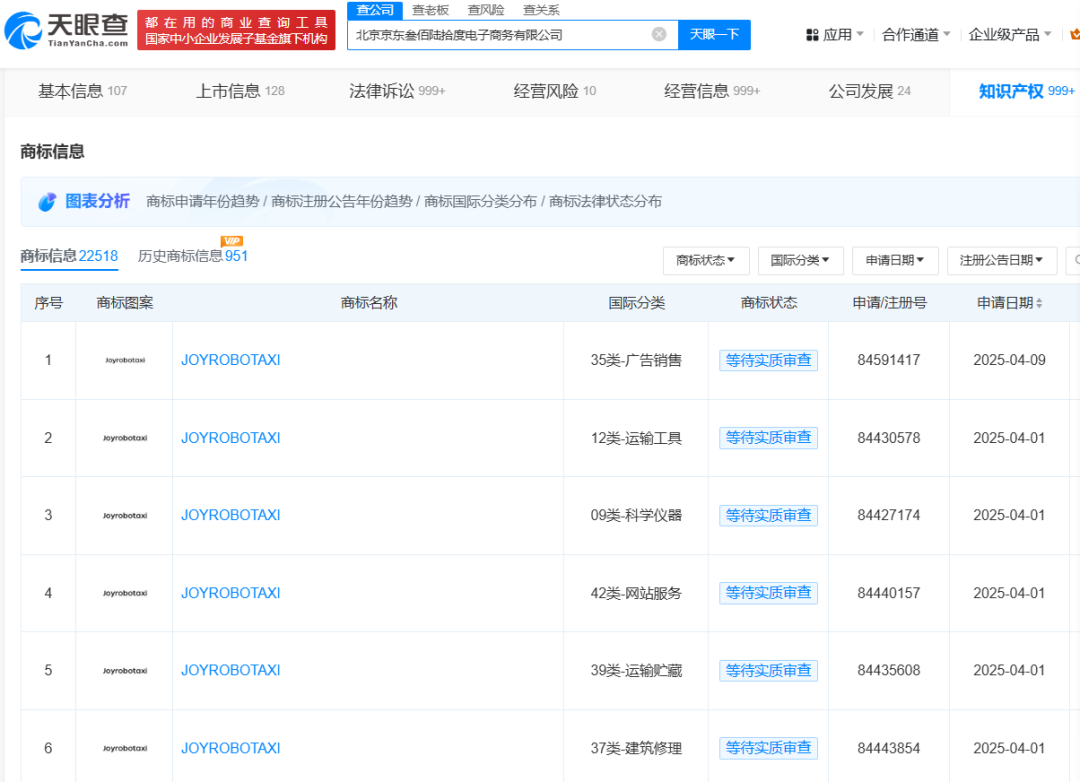Image resolution: width=1080 pixels, height=782 pixels.
Task: Click the 图表分析 chart icon
Action: 47,202
